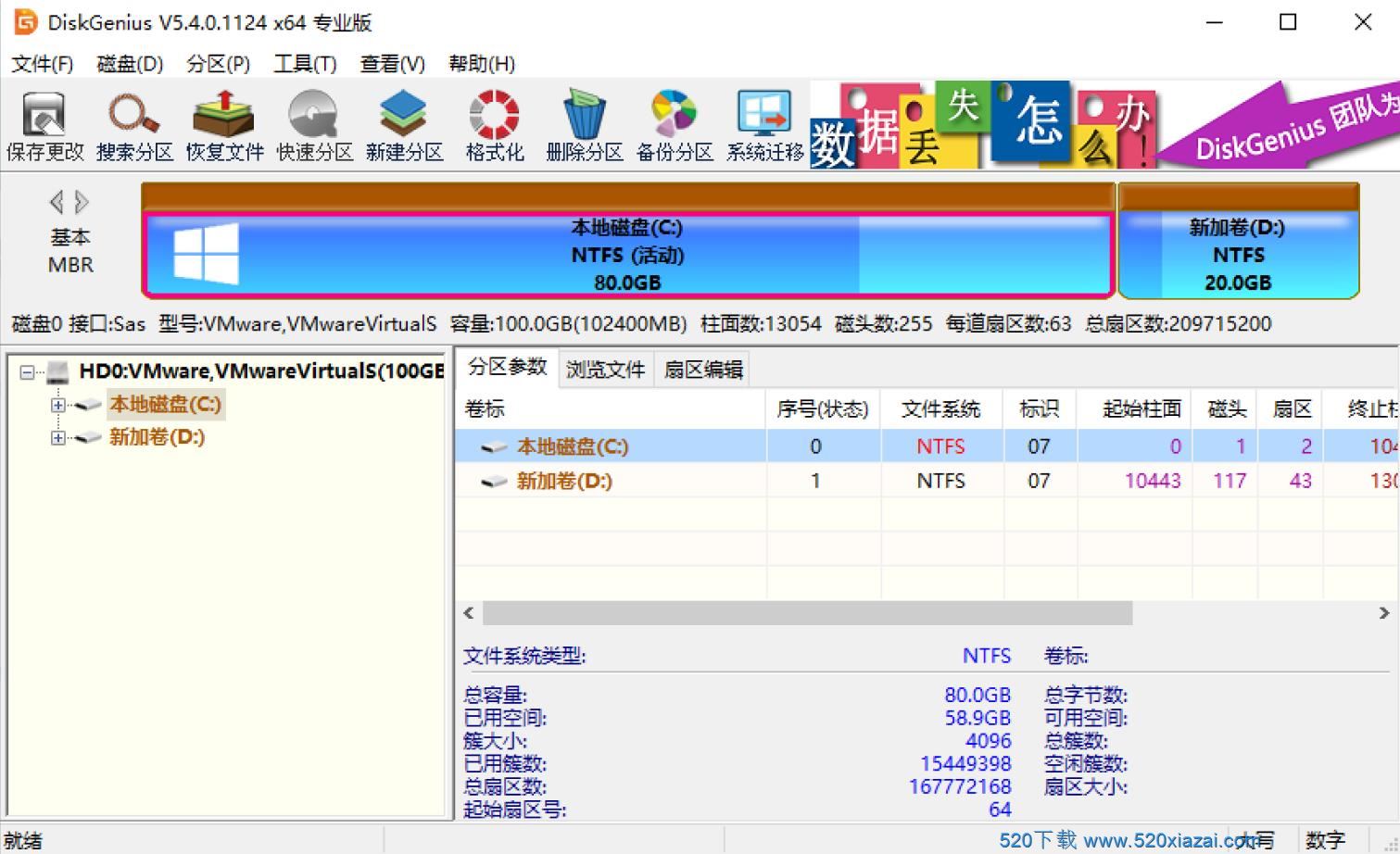
Task: Collapse the HD0 disk tree node
Action: tap(28, 372)
